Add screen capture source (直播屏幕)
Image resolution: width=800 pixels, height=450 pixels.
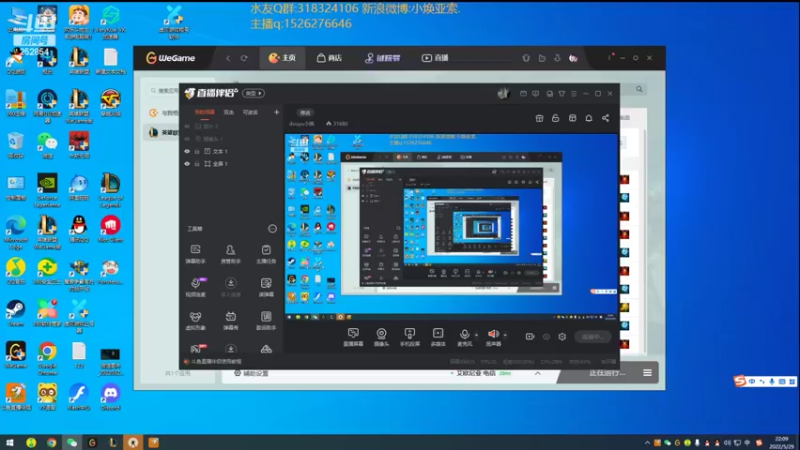[x=353, y=337]
